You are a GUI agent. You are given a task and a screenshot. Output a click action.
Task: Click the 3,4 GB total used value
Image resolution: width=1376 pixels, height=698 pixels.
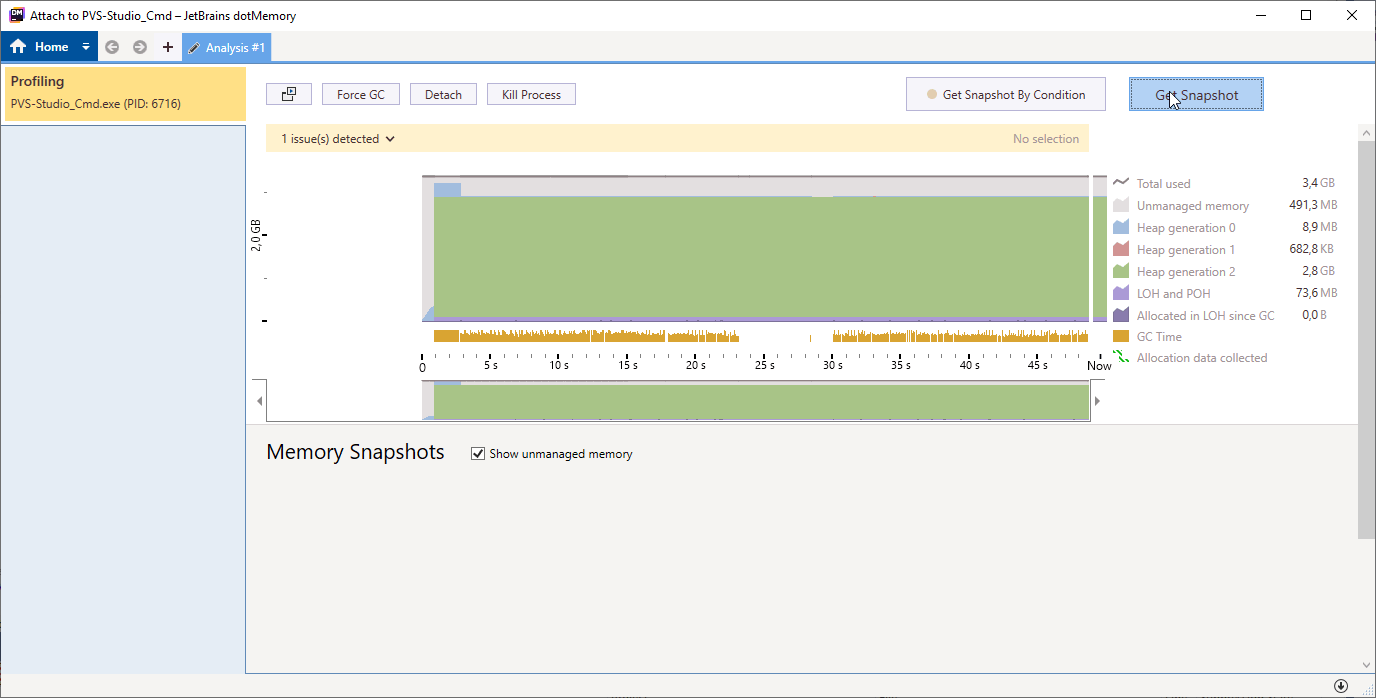click(1318, 183)
